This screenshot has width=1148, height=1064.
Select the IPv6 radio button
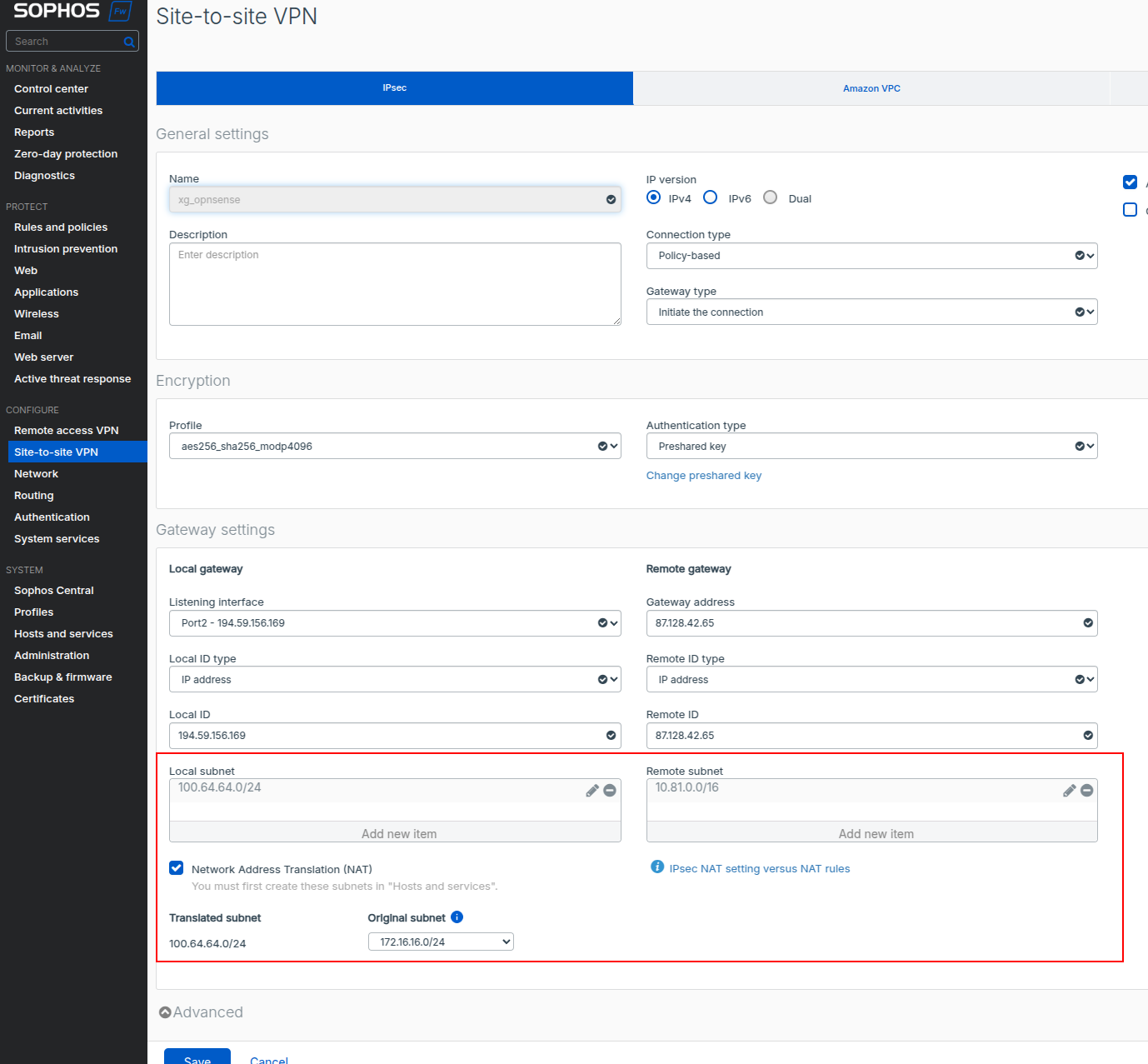click(x=711, y=197)
